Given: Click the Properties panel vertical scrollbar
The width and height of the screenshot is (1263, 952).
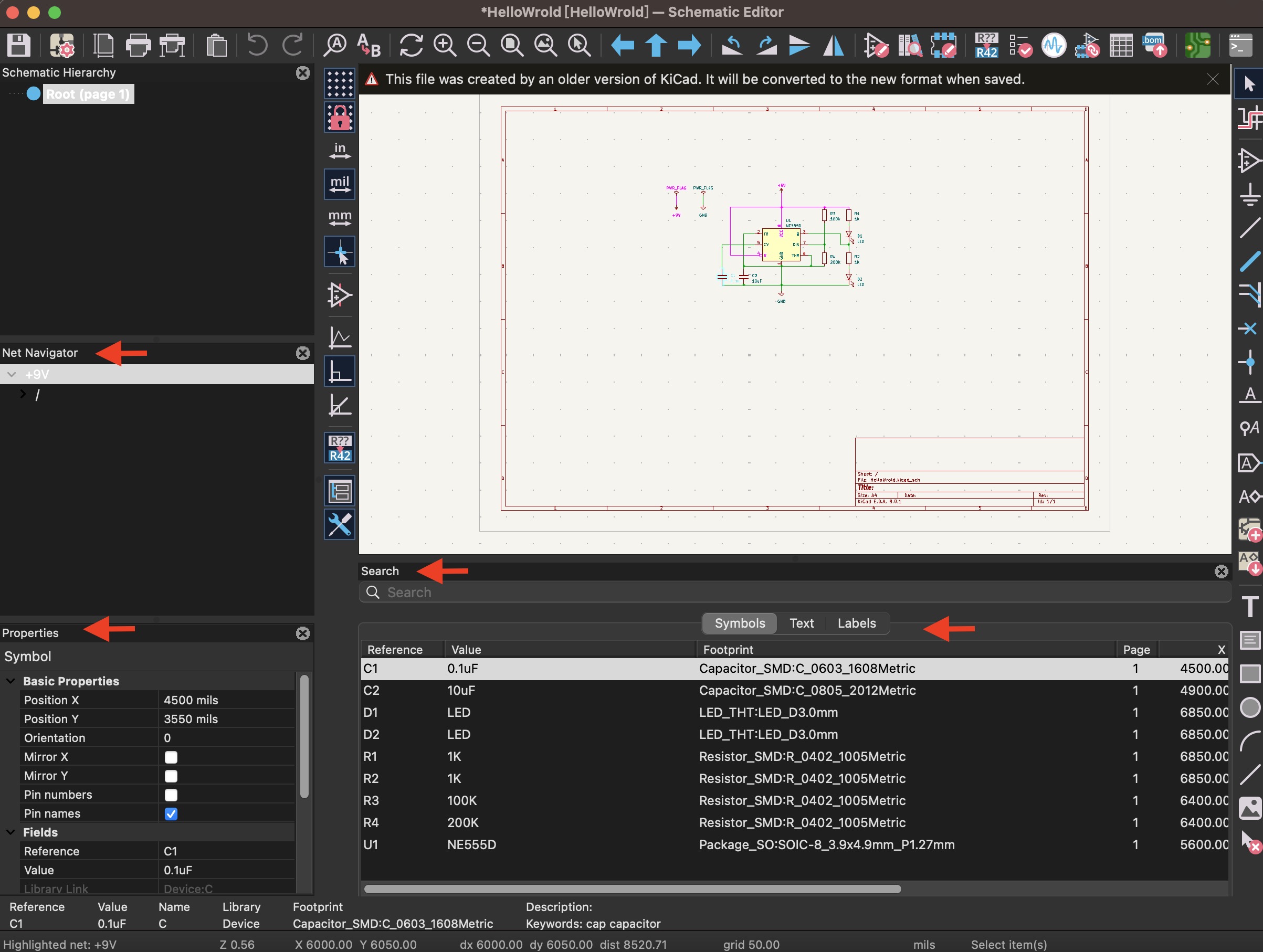Looking at the screenshot, I should (x=304, y=736).
